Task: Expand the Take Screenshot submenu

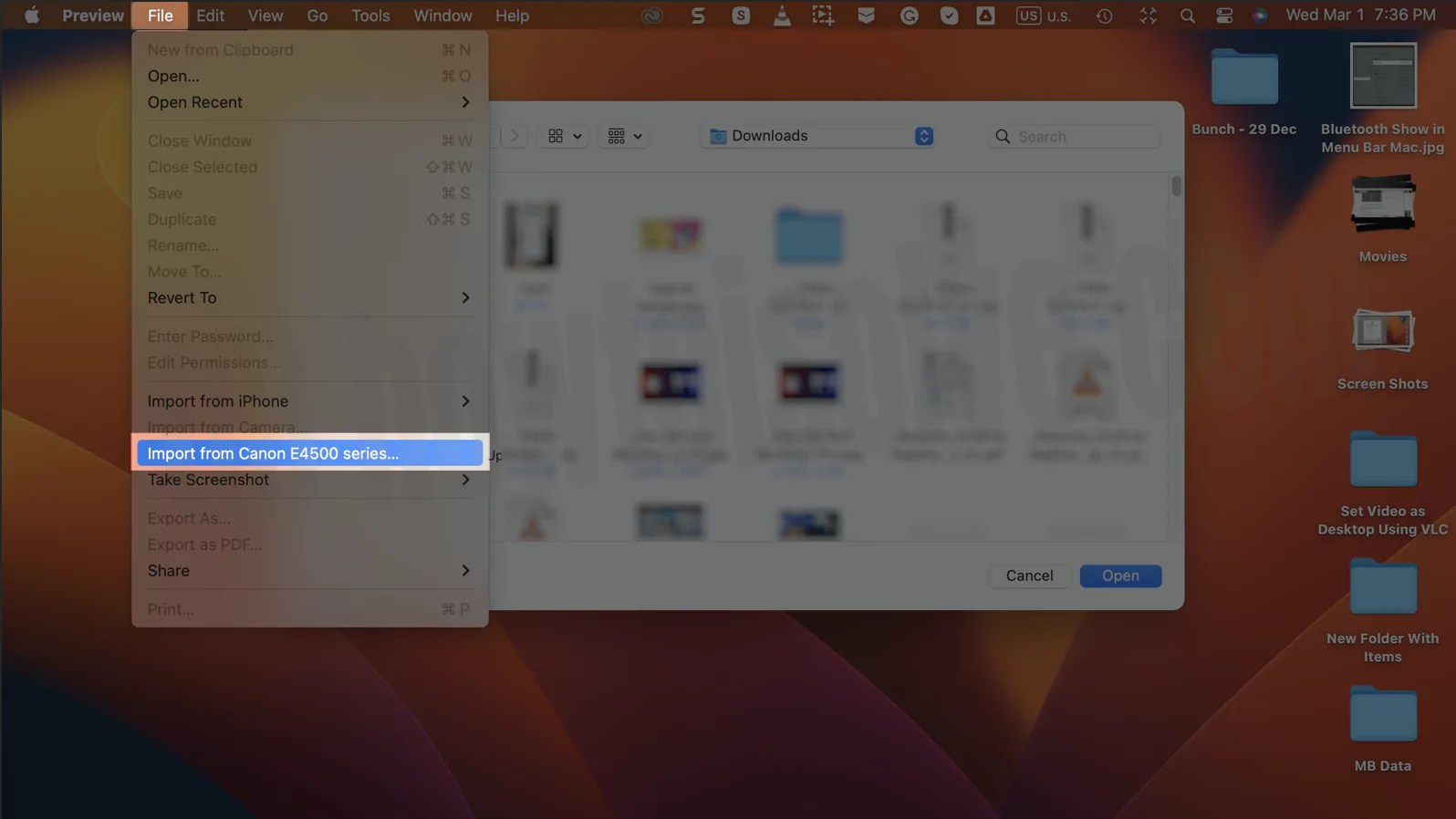Action: tap(309, 480)
